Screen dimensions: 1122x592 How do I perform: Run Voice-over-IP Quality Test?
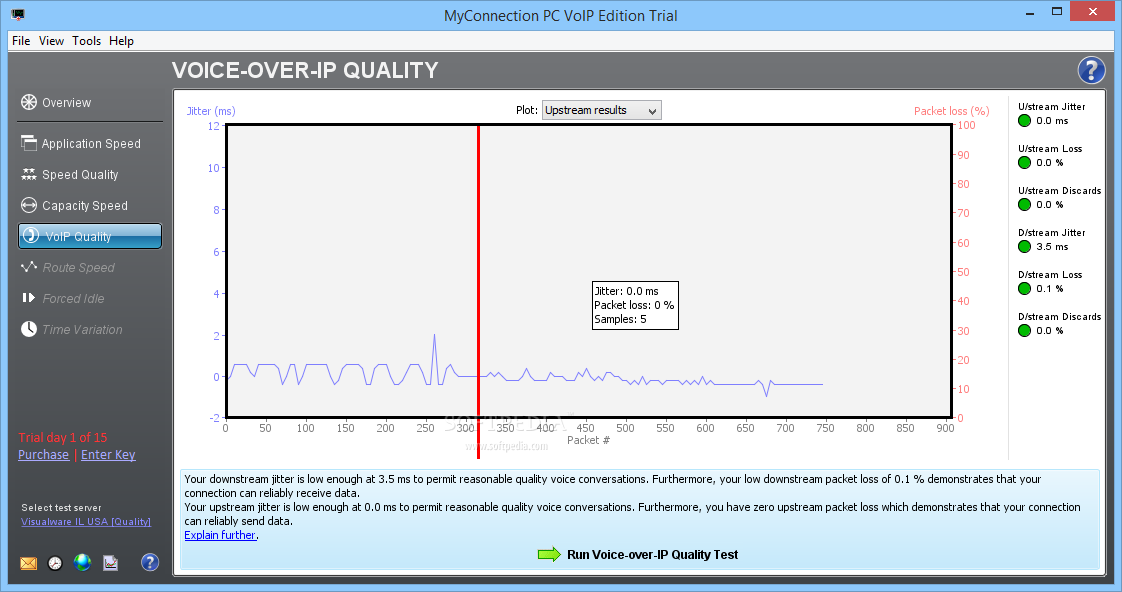pyautogui.click(x=653, y=554)
